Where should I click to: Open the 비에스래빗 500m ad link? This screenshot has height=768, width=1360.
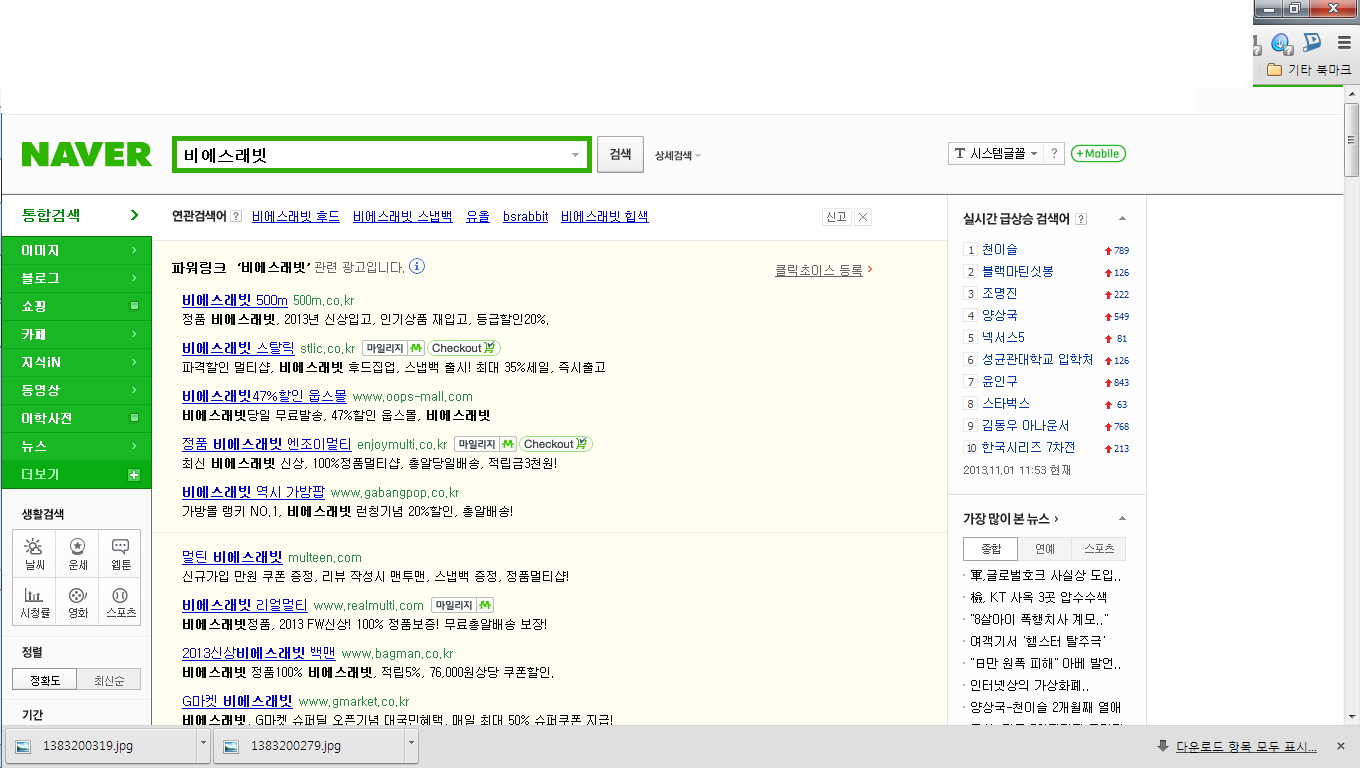point(235,300)
